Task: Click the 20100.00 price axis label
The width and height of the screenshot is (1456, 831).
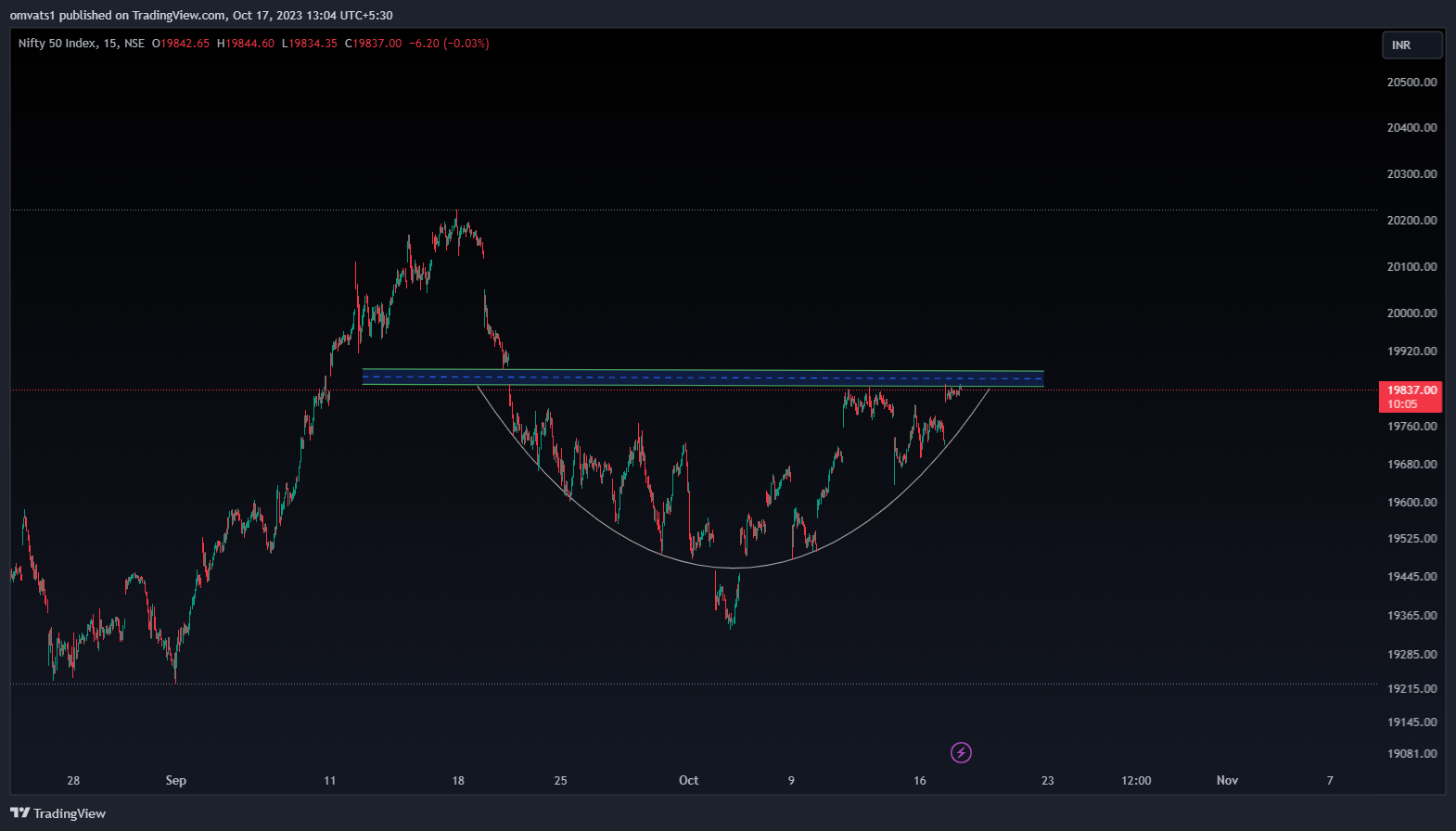Action: (x=1411, y=266)
